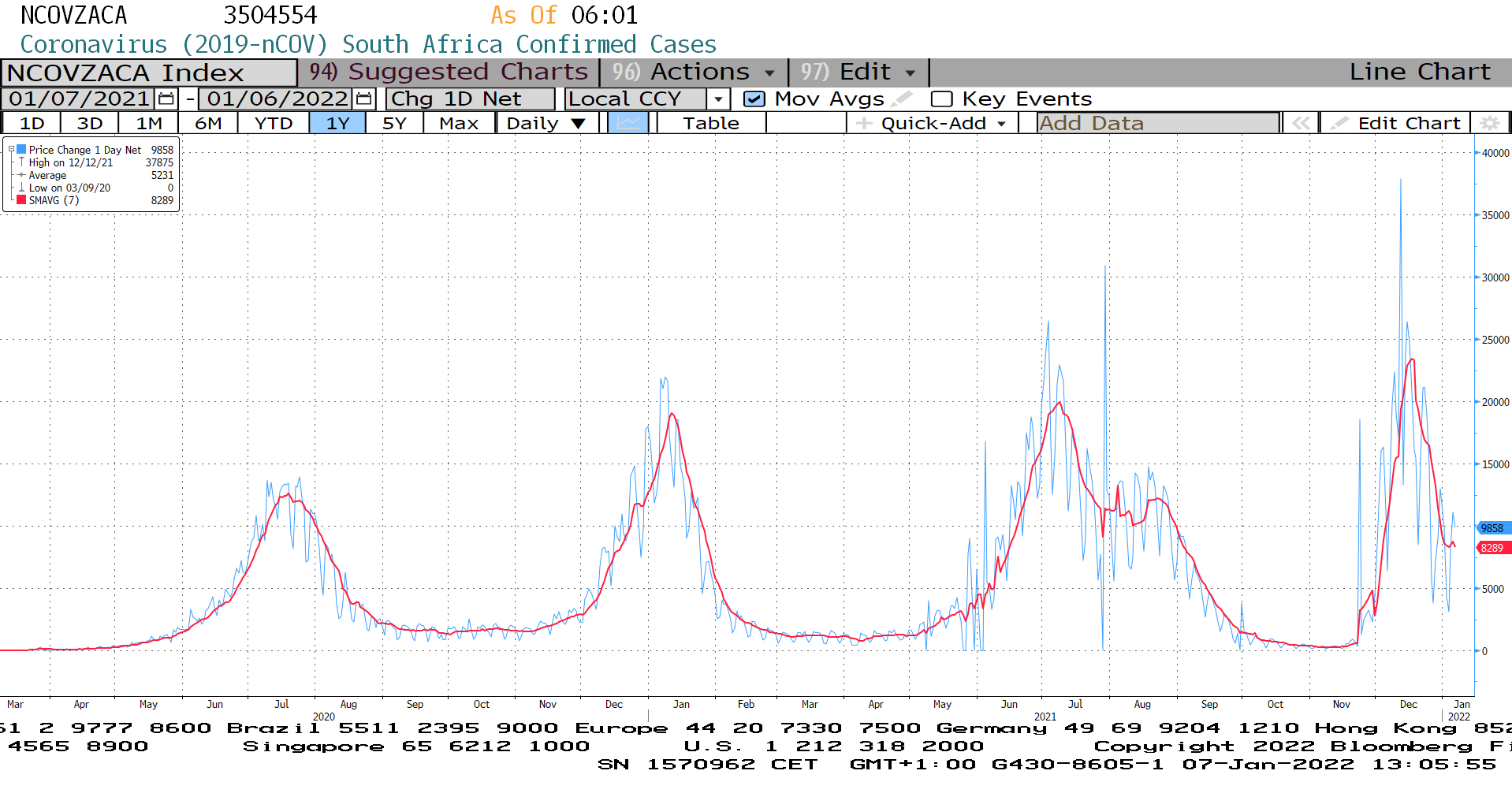Select the 1Y range tab
Image resolution: width=1512 pixels, height=808 pixels.
[337, 123]
